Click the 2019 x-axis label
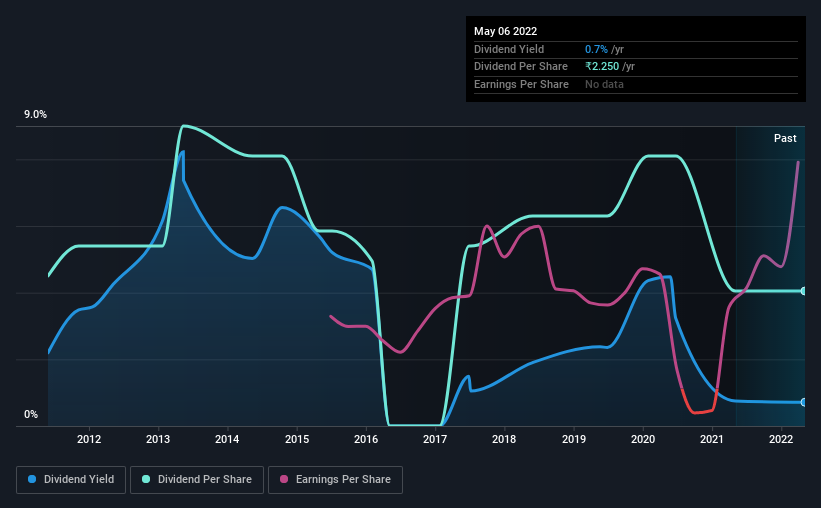The height and width of the screenshot is (508, 821). 574,439
